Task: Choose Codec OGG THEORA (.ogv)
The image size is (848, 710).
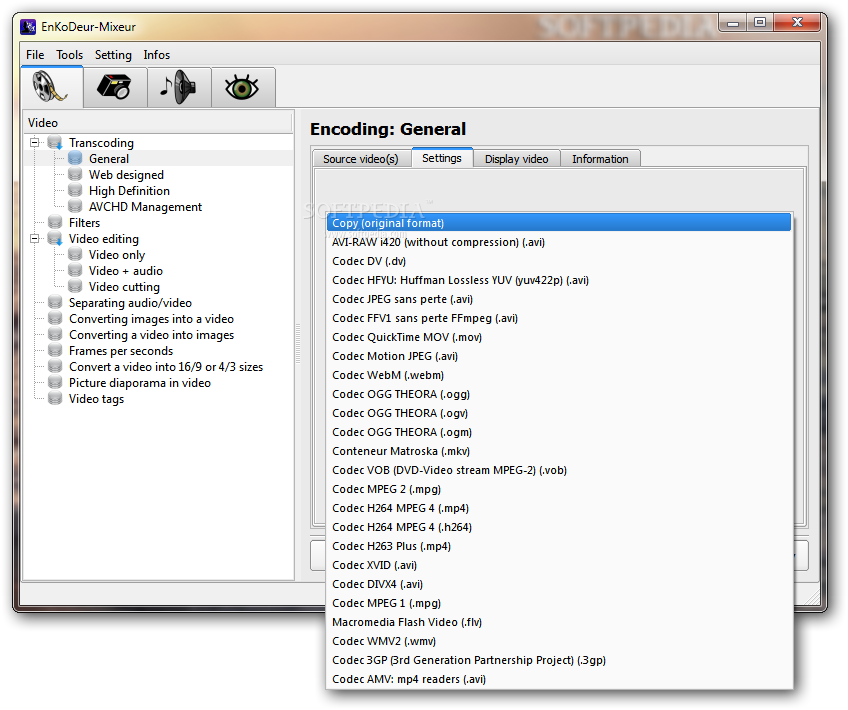Action: click(x=559, y=413)
